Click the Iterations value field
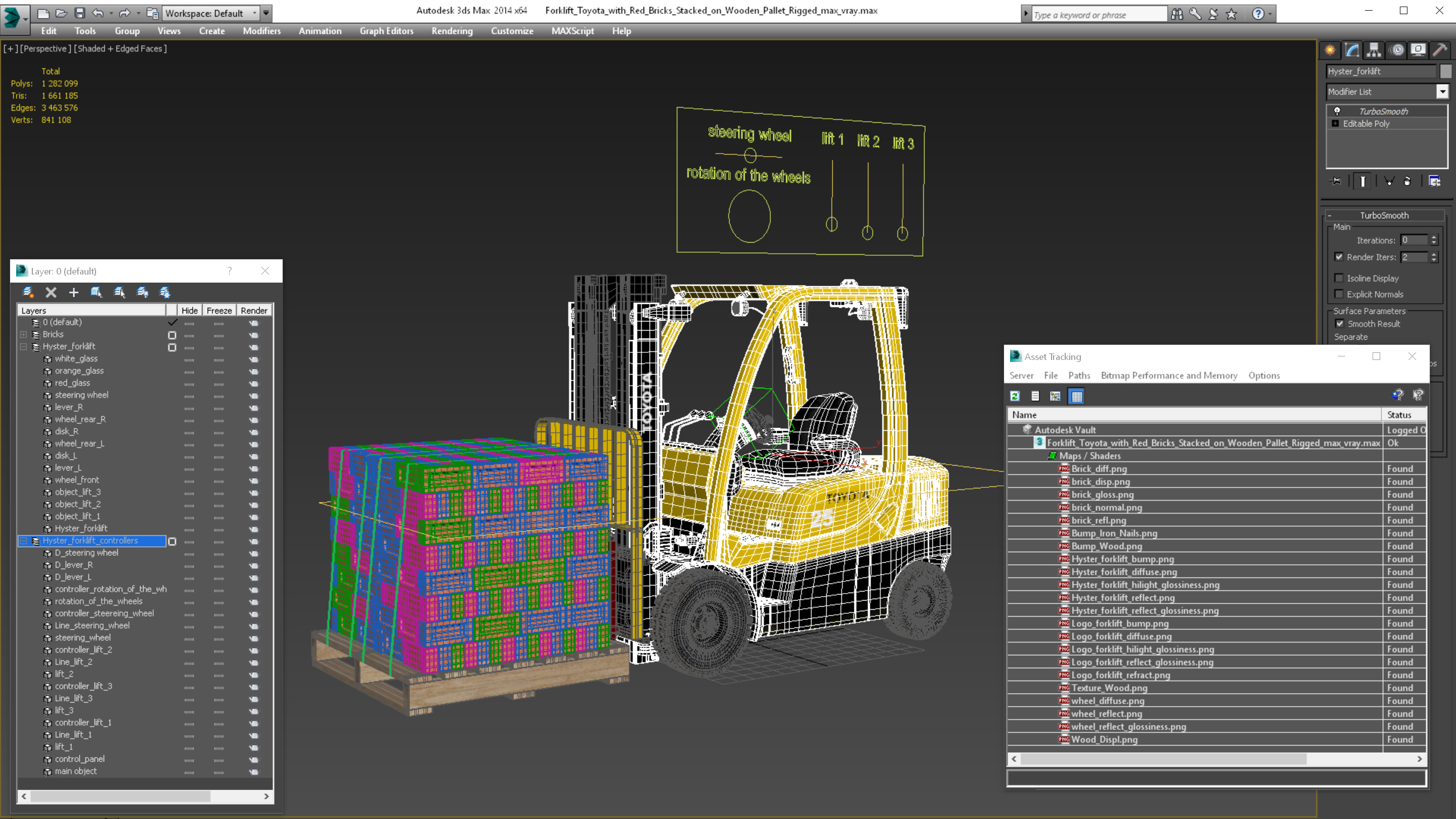This screenshot has height=819, width=1456. pos(1414,240)
